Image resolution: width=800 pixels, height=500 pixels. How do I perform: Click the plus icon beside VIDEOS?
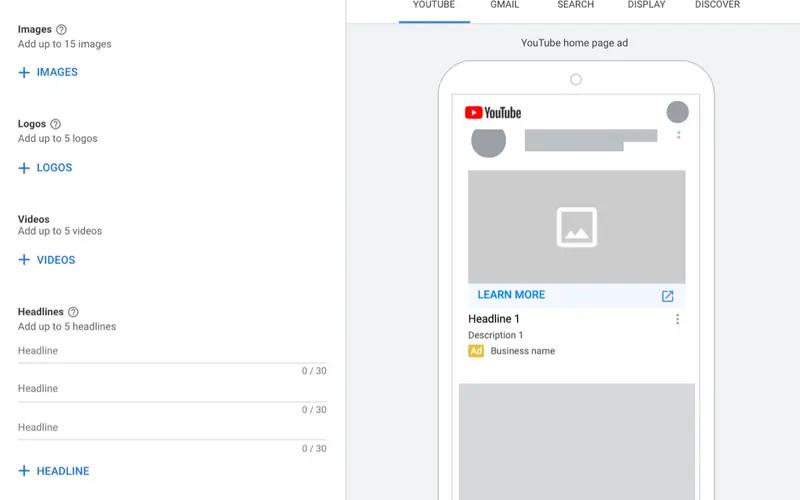tap(24, 260)
